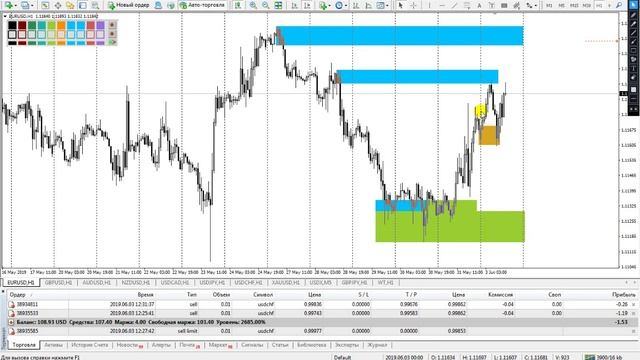Viewport: 640px width, 360px height.
Task: Select the trendline drawing tool
Action: click(454, 5)
